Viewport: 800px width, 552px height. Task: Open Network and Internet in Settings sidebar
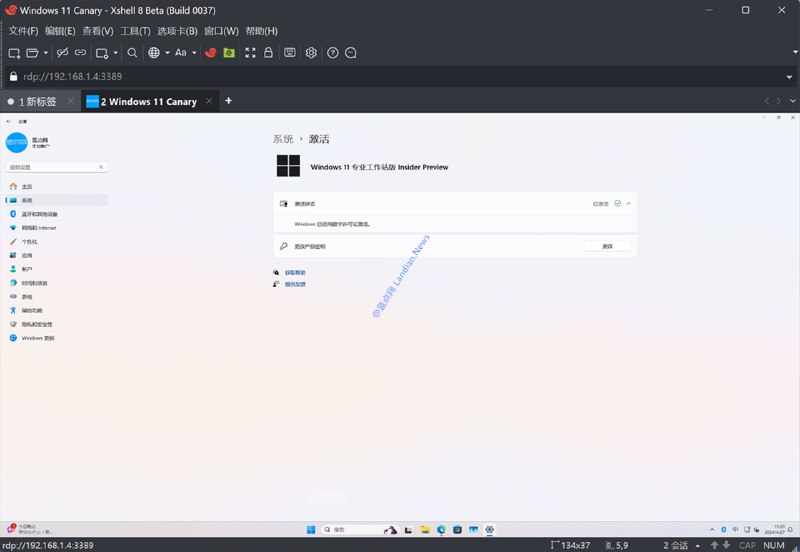pos(56,228)
